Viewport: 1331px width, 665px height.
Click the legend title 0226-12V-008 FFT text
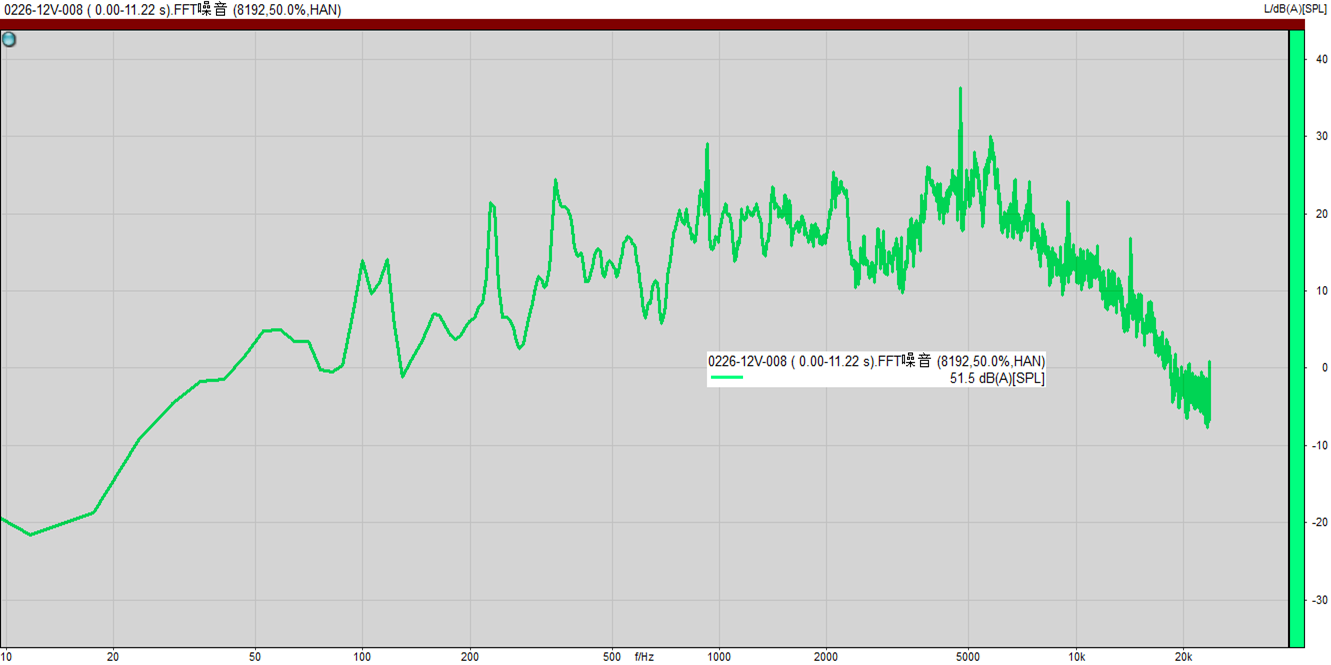(876, 361)
